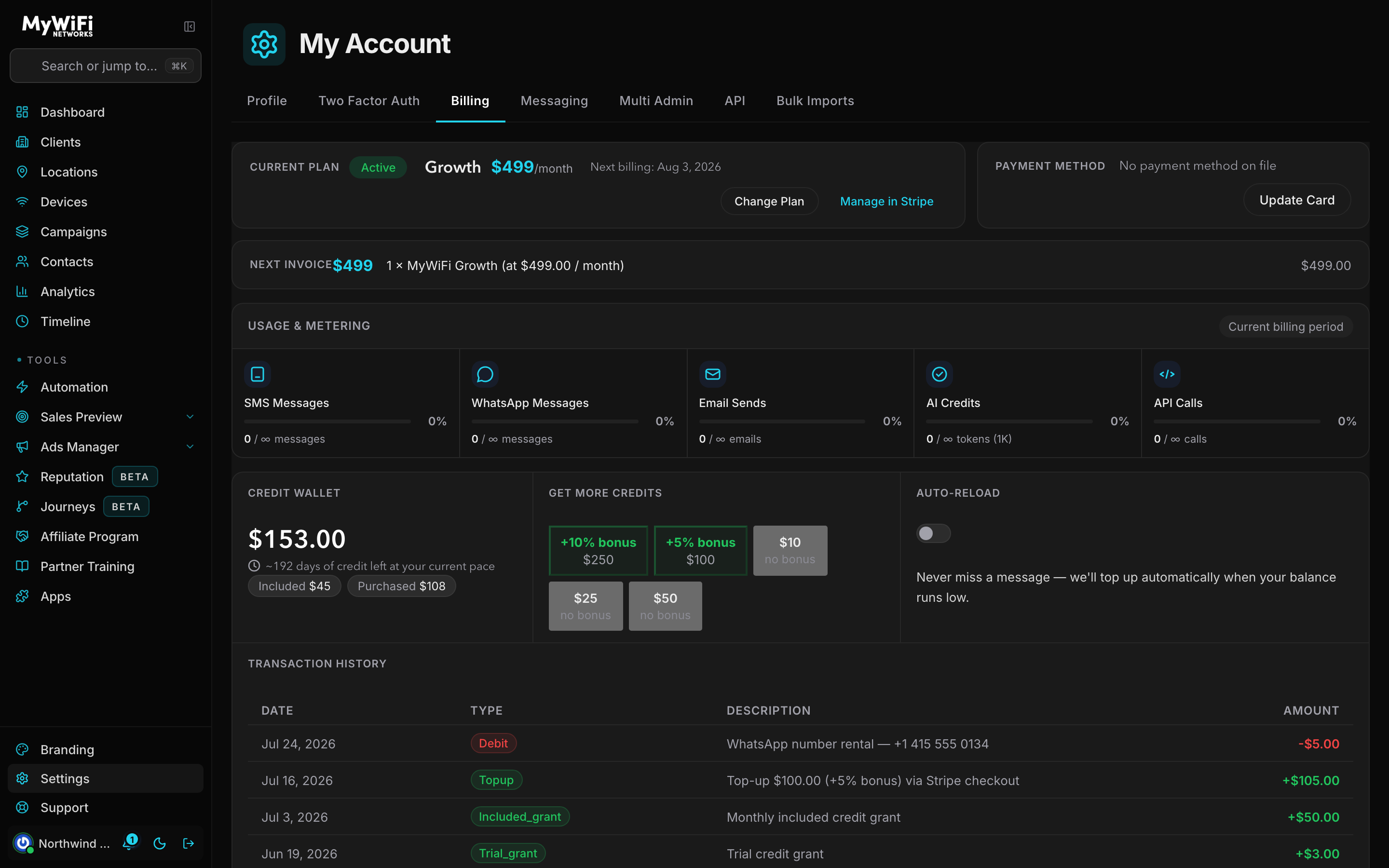This screenshot has width=1389, height=868.
Task: Toggle dark mode moon icon
Action: click(x=160, y=843)
